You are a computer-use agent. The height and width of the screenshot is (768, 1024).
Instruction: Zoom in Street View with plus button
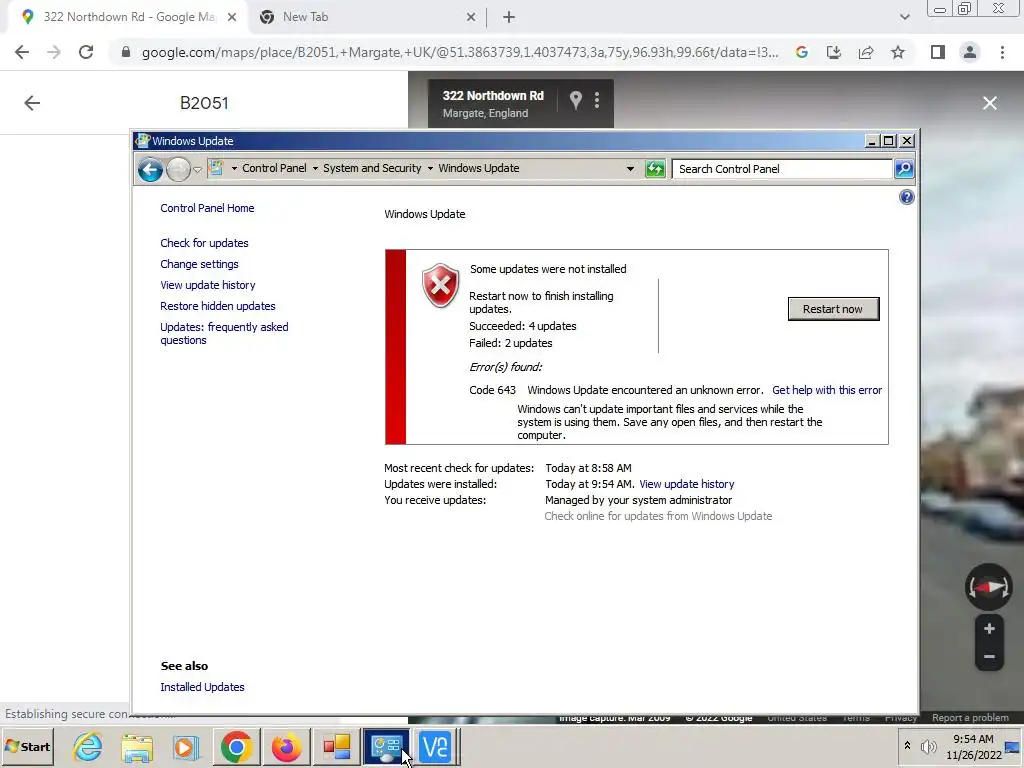point(989,629)
